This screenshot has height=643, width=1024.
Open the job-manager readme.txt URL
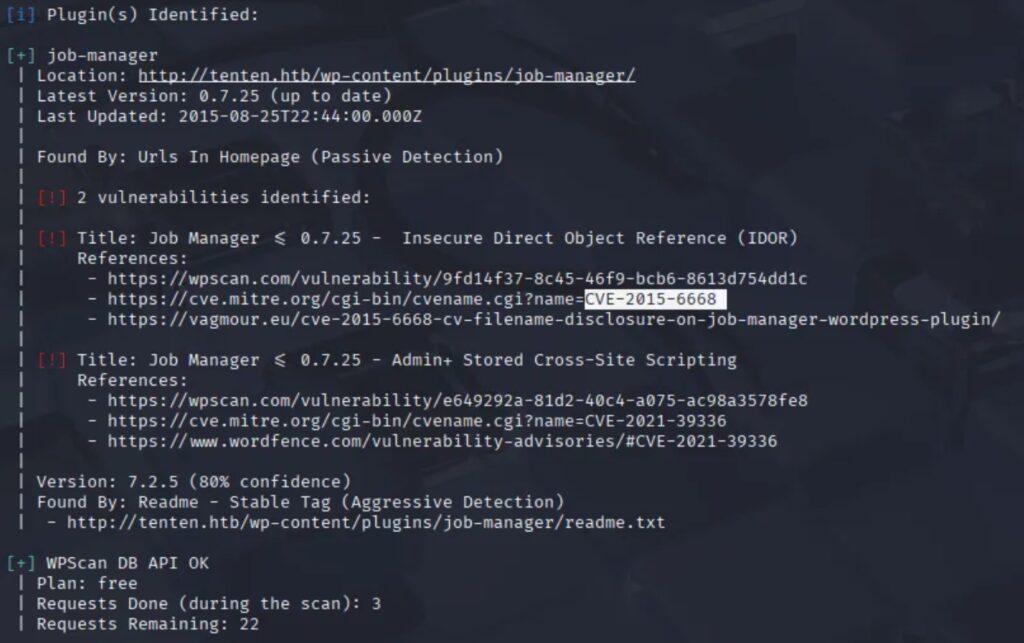click(x=366, y=522)
